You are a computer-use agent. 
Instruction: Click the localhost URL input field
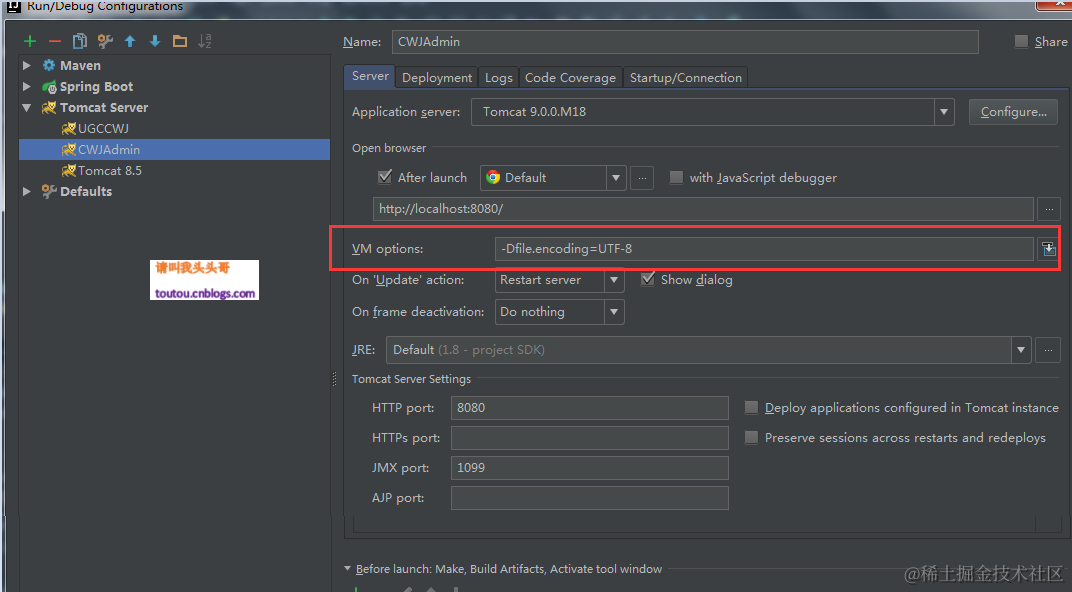click(704, 208)
